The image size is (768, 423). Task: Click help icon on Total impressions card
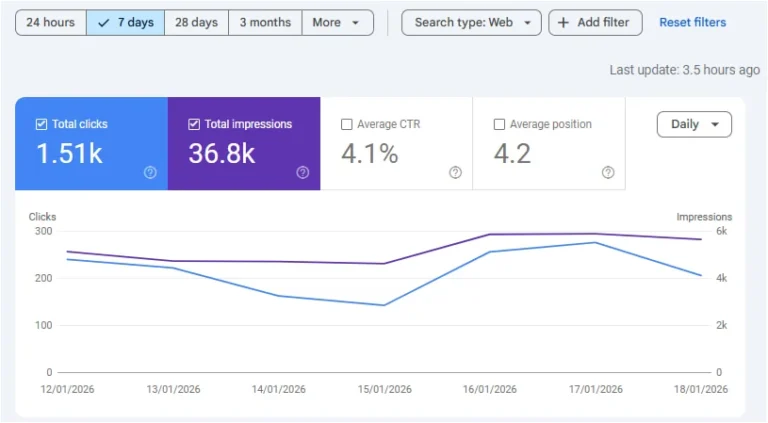(303, 172)
